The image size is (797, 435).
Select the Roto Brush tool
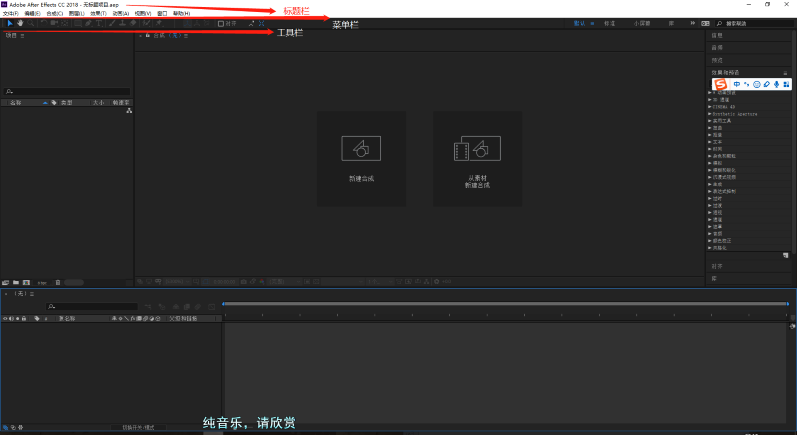tap(146, 23)
